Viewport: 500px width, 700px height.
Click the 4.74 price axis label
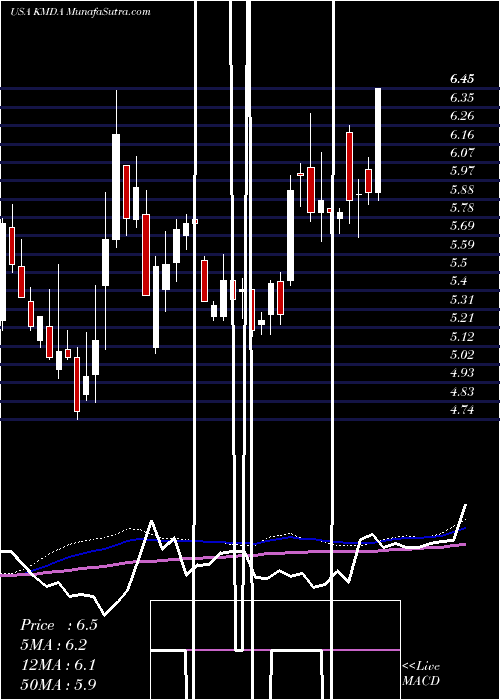coord(462,410)
